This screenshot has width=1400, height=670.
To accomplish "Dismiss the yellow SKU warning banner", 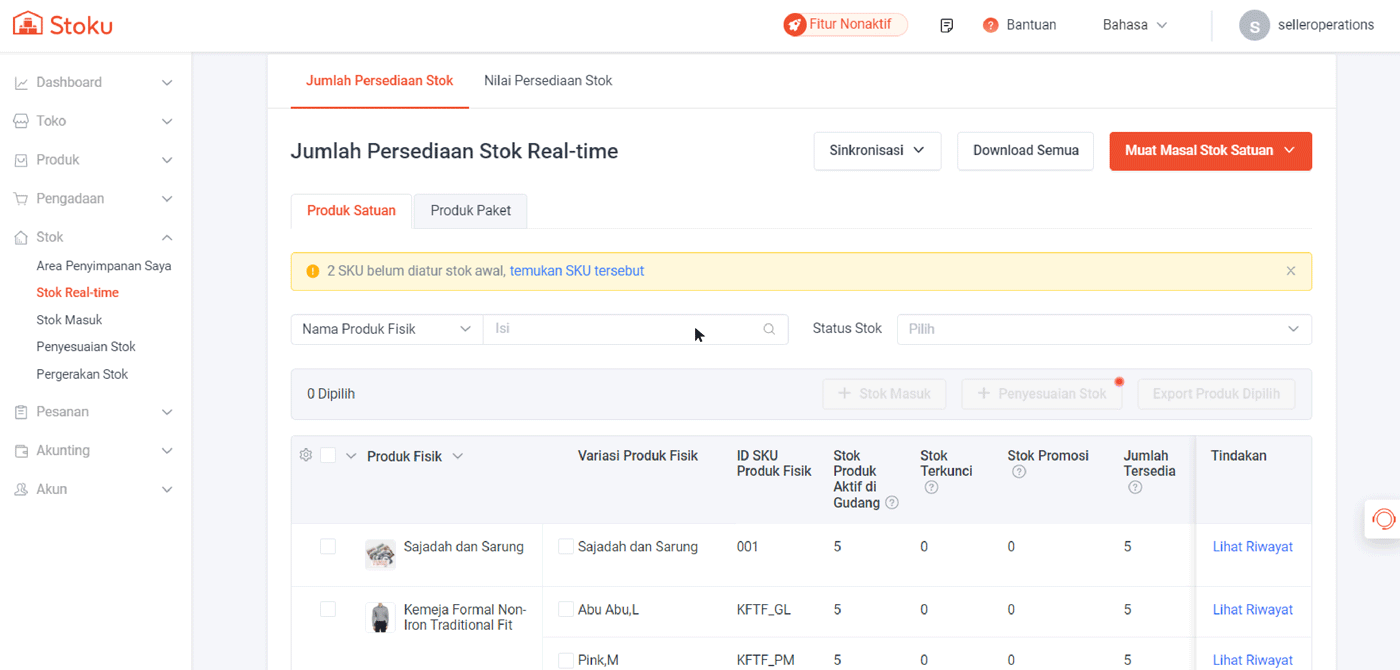I will pyautogui.click(x=1291, y=271).
